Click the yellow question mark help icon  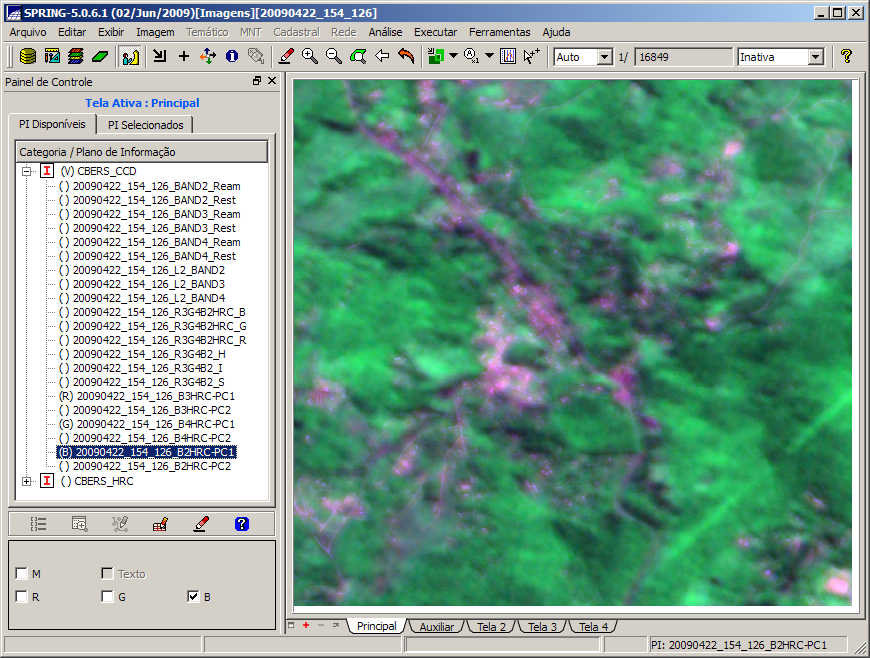tap(846, 57)
